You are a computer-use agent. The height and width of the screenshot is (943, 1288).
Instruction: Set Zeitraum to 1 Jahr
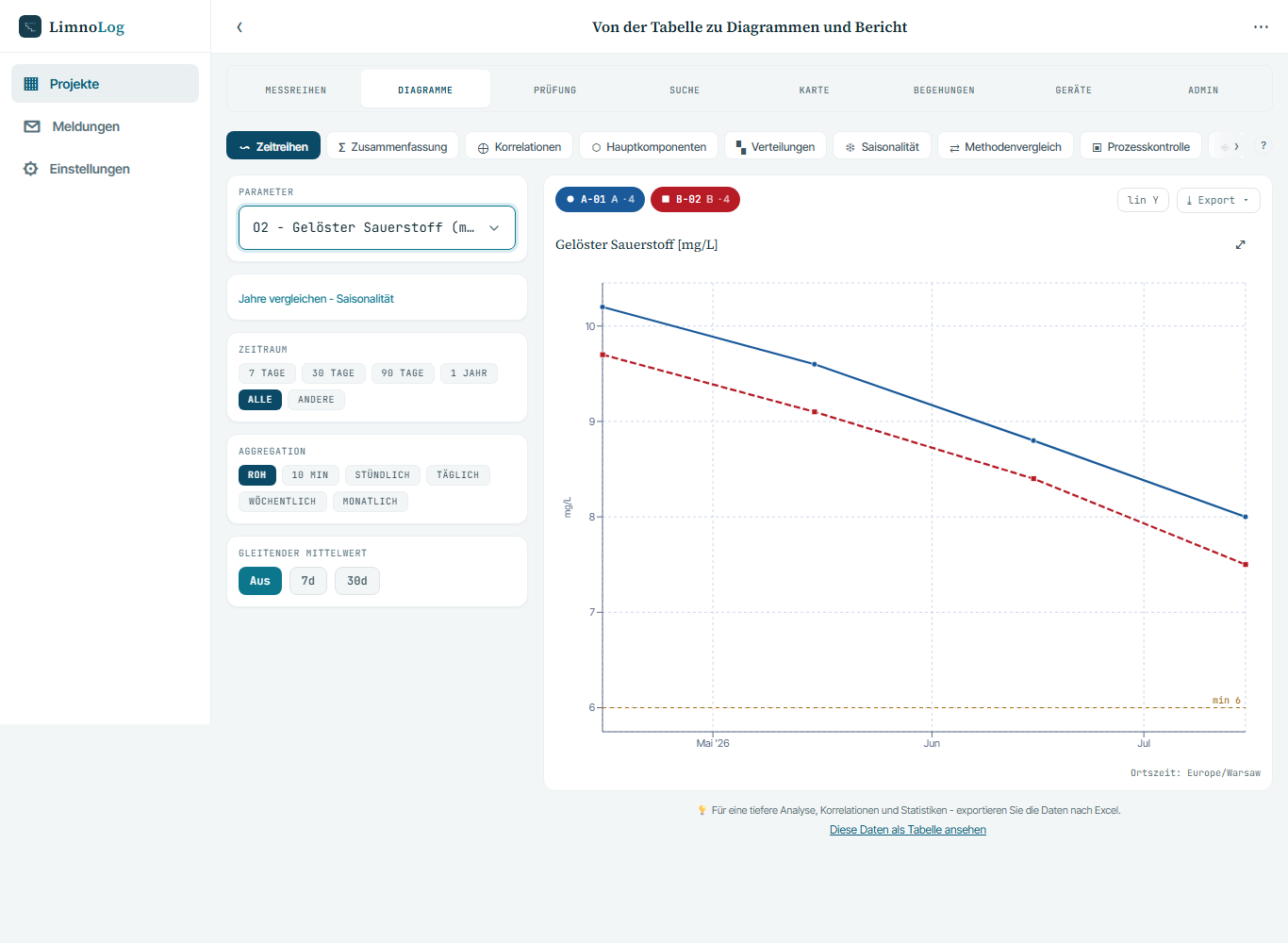pos(469,373)
